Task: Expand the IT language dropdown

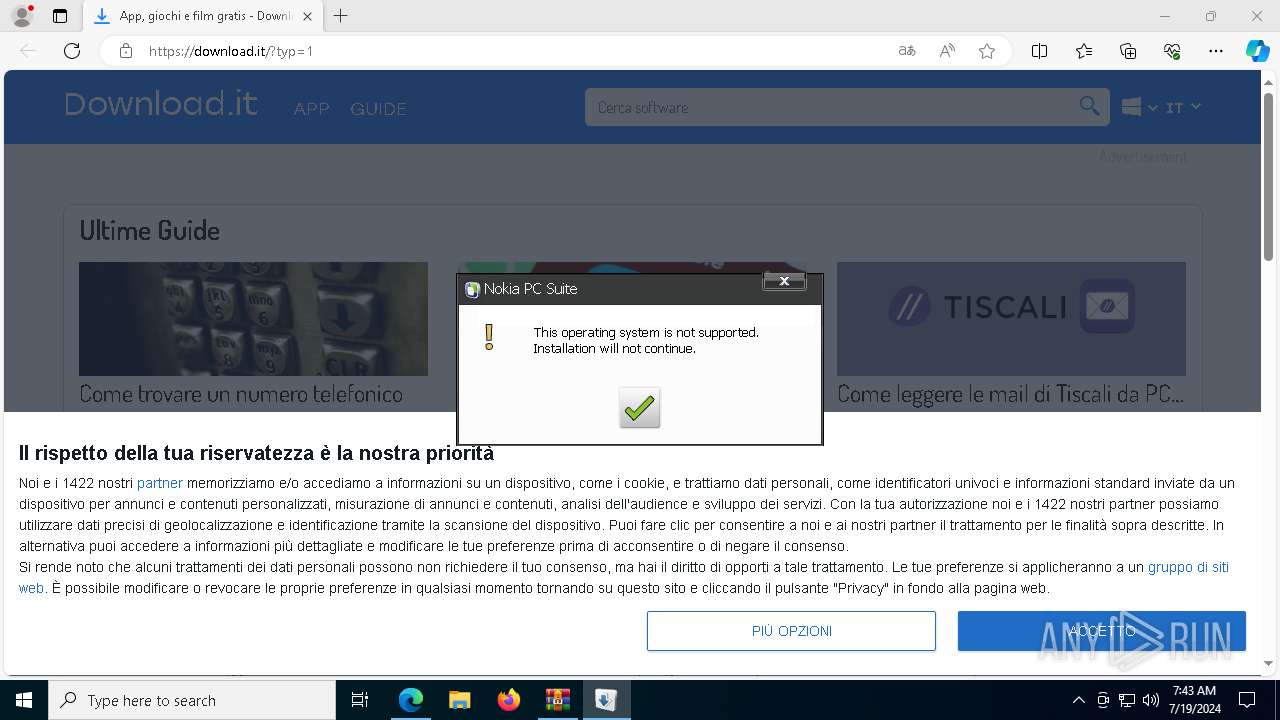Action: (1183, 107)
